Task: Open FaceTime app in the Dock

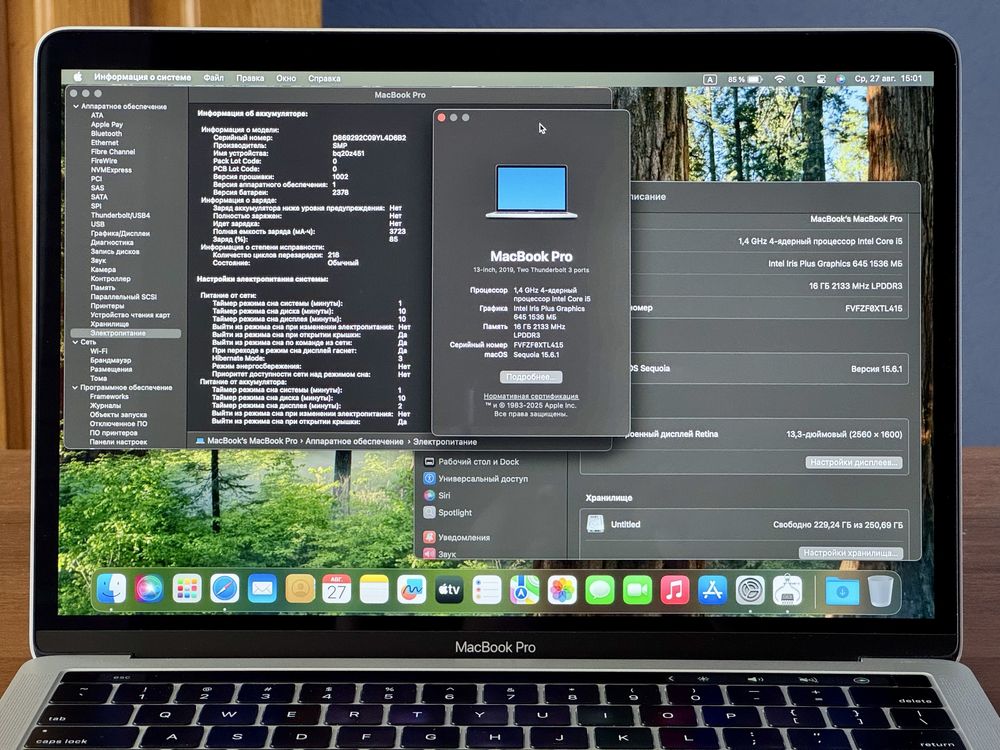Action: coord(637,589)
